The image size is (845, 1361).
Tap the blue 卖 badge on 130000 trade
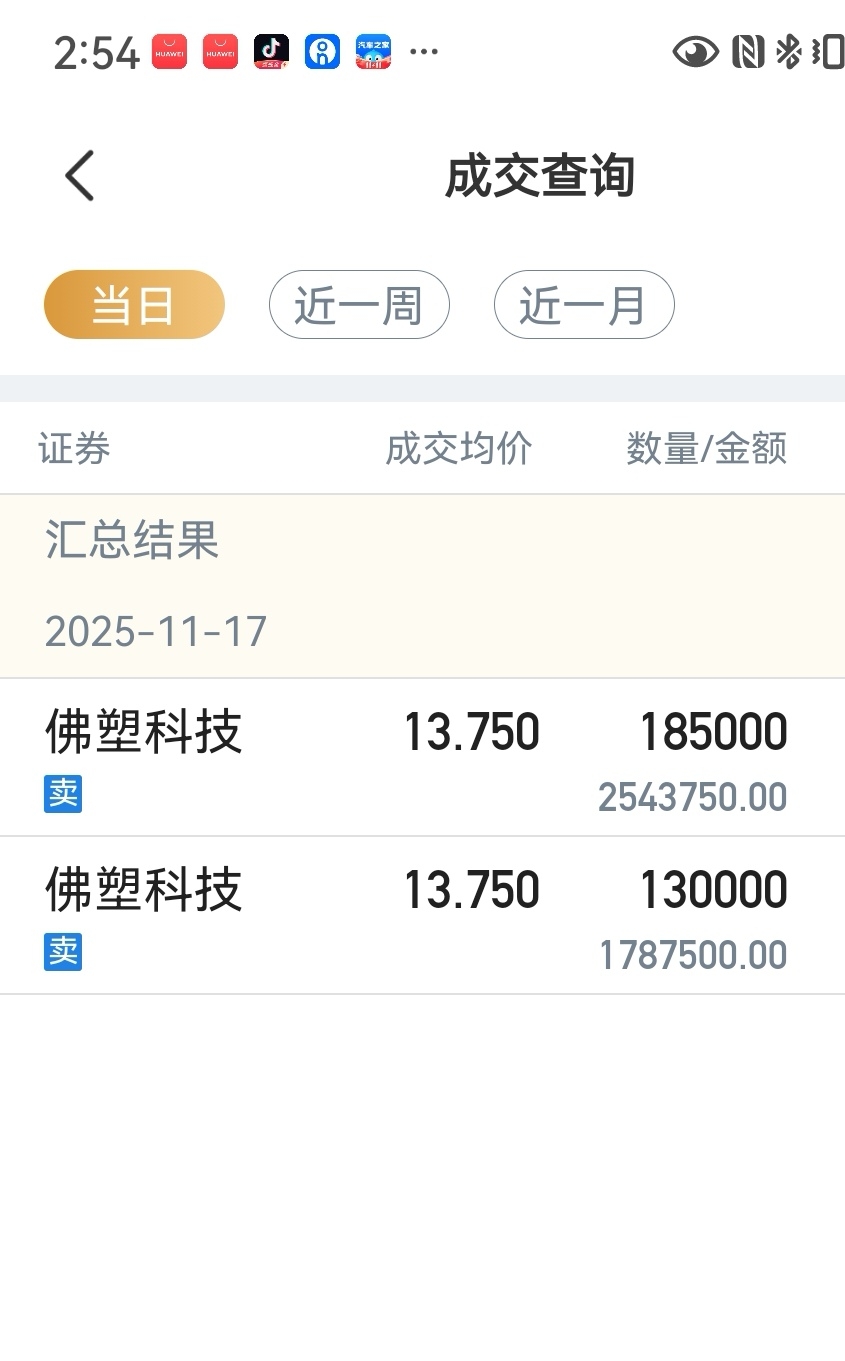click(x=63, y=952)
